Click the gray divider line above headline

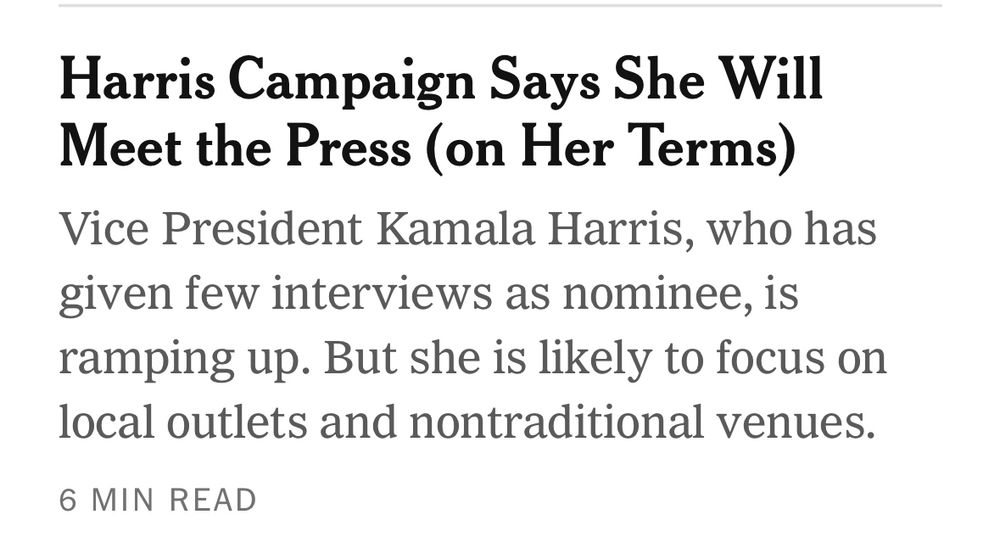tap(500, 5)
